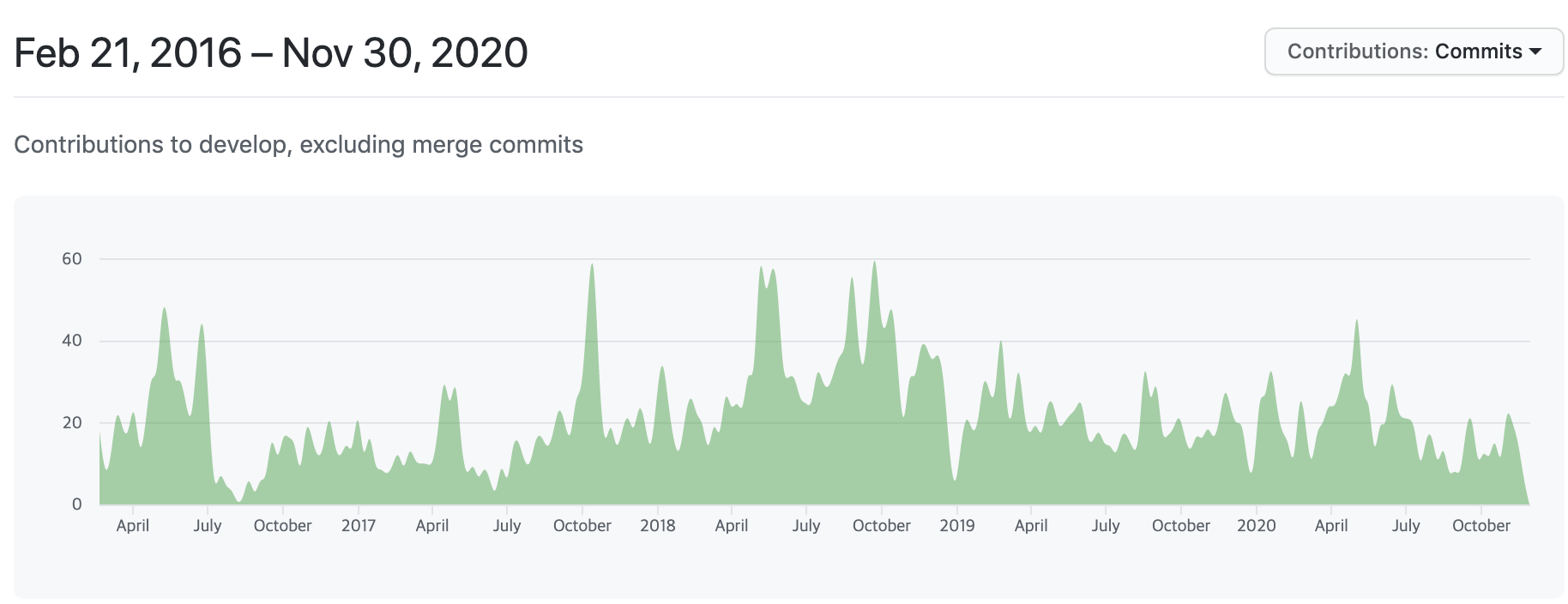
Task: Click the October label just before 2019
Action: [x=882, y=525]
